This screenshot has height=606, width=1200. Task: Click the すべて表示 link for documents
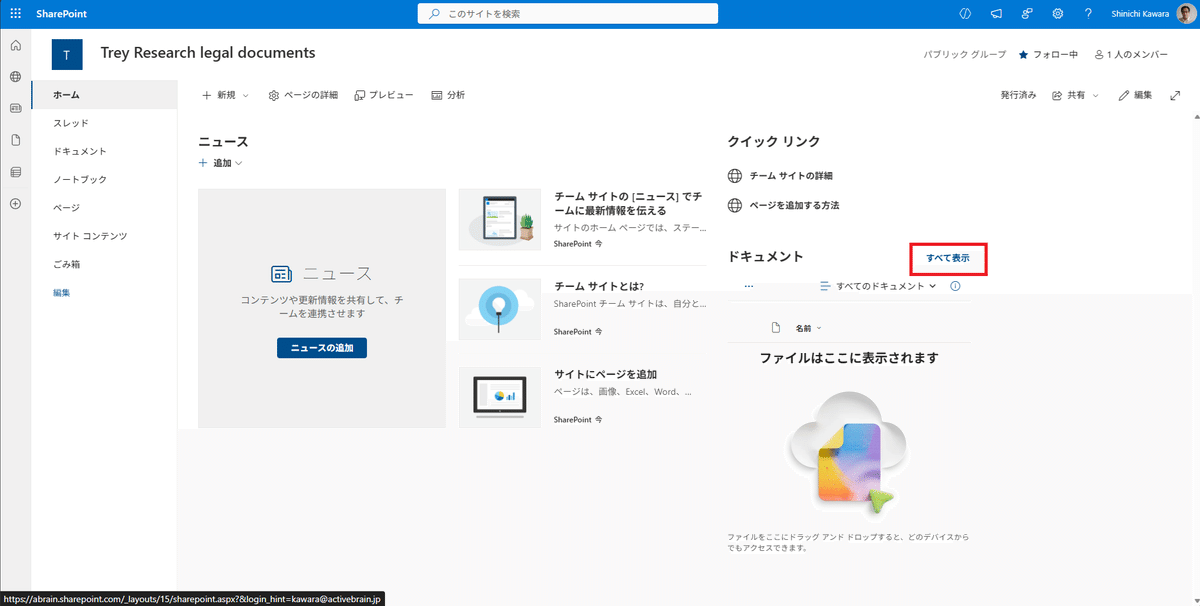(x=948, y=259)
